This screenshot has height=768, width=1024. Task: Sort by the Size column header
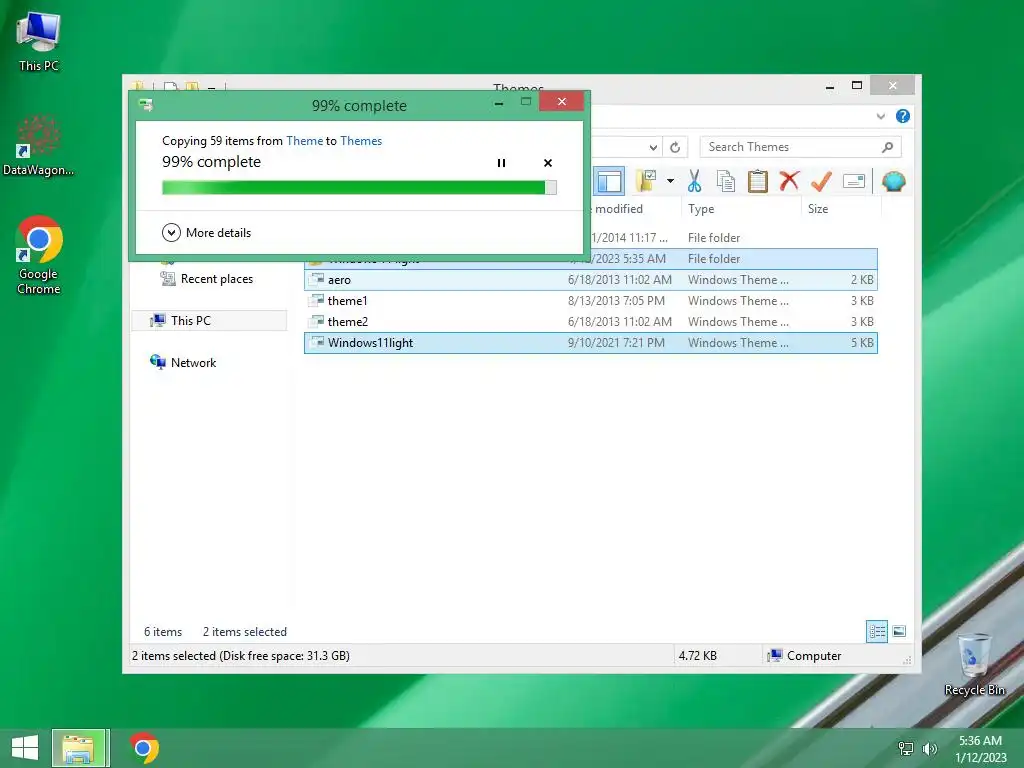pos(841,209)
